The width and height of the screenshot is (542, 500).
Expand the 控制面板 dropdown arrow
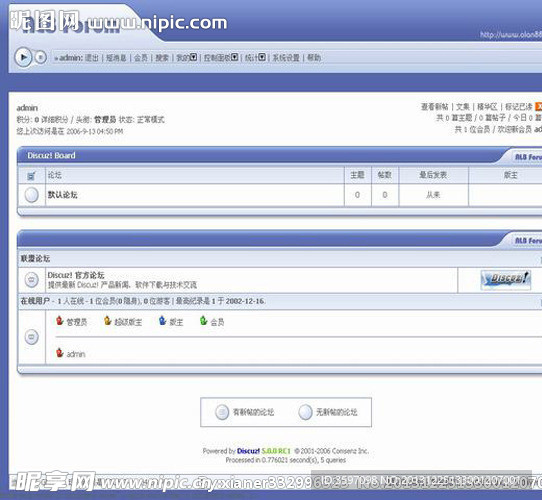(x=235, y=57)
